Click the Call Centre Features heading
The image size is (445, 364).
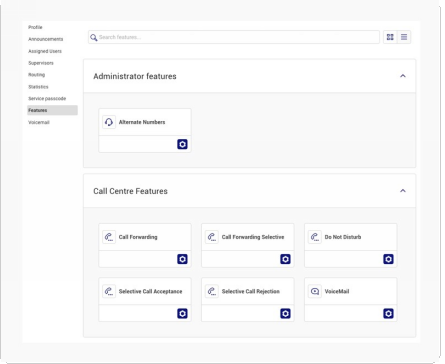pos(130,191)
